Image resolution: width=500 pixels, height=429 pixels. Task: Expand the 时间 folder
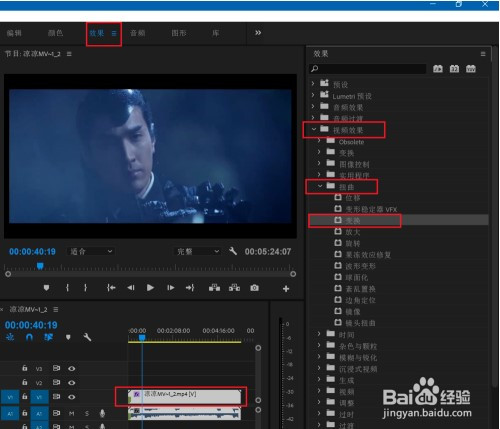(x=319, y=334)
